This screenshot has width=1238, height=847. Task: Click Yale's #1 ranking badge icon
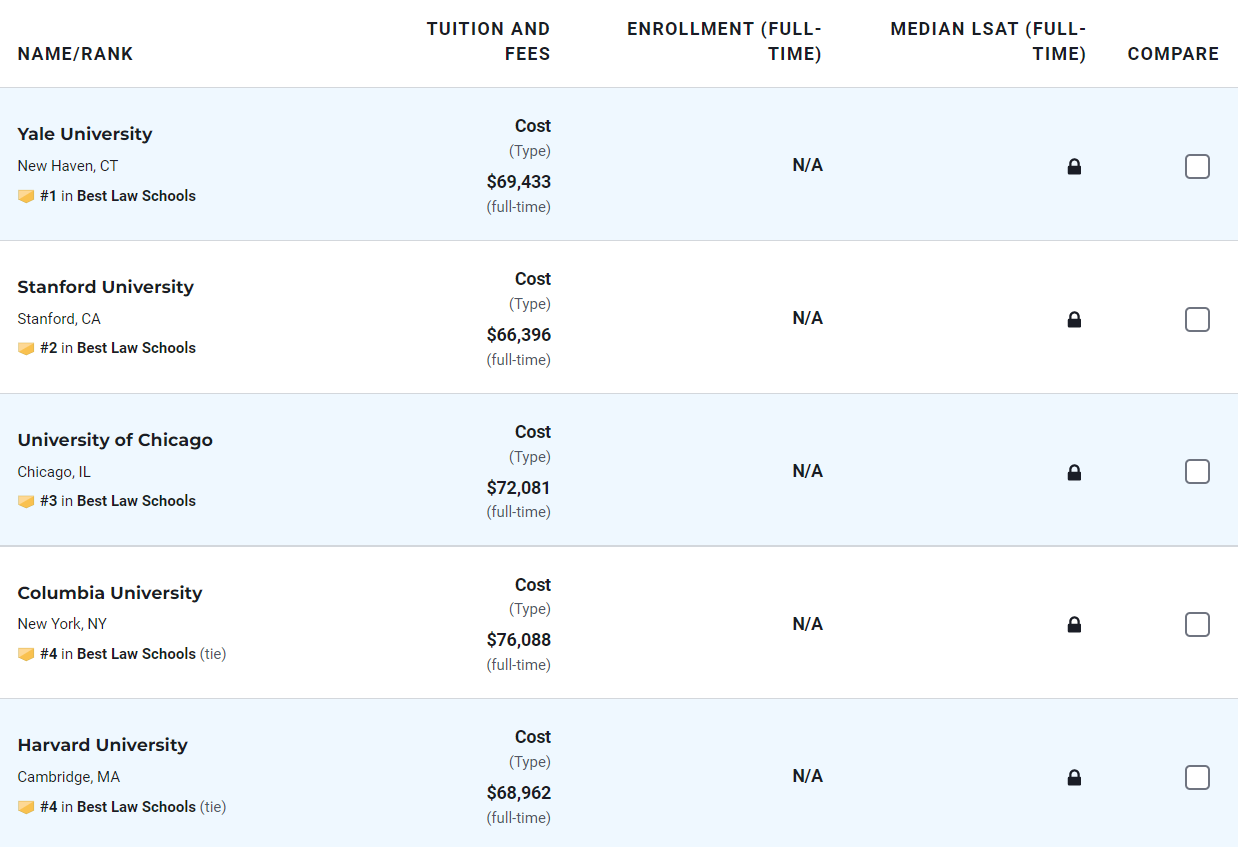pyautogui.click(x=26, y=197)
